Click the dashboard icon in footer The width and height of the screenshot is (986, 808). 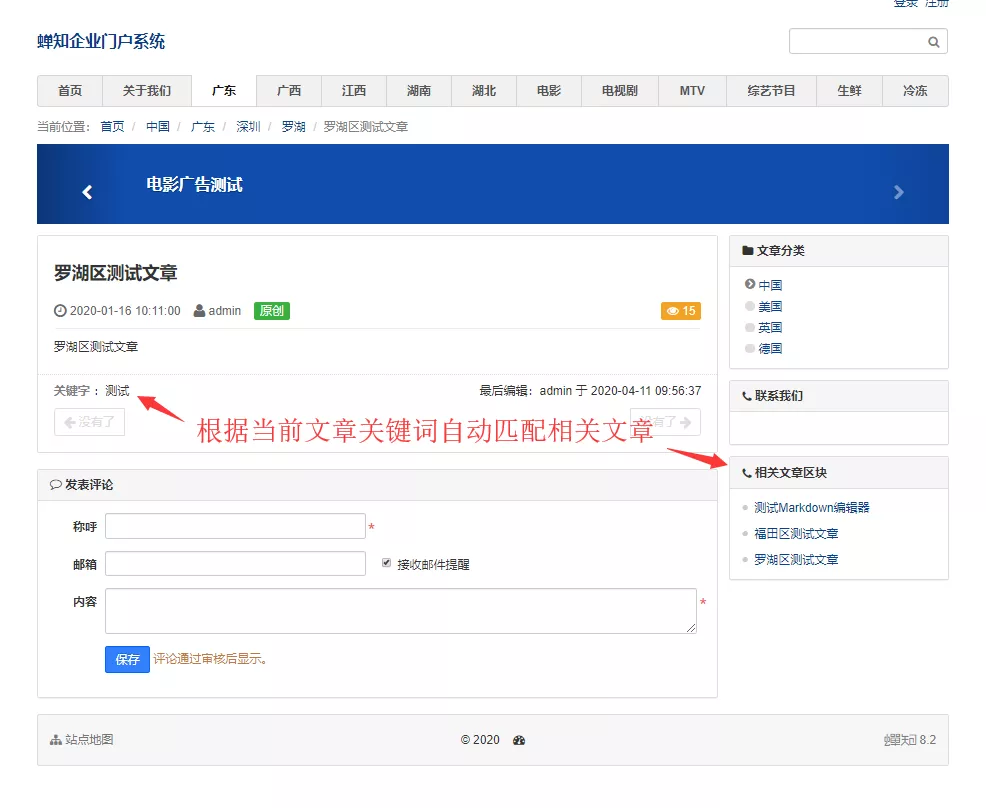518,740
